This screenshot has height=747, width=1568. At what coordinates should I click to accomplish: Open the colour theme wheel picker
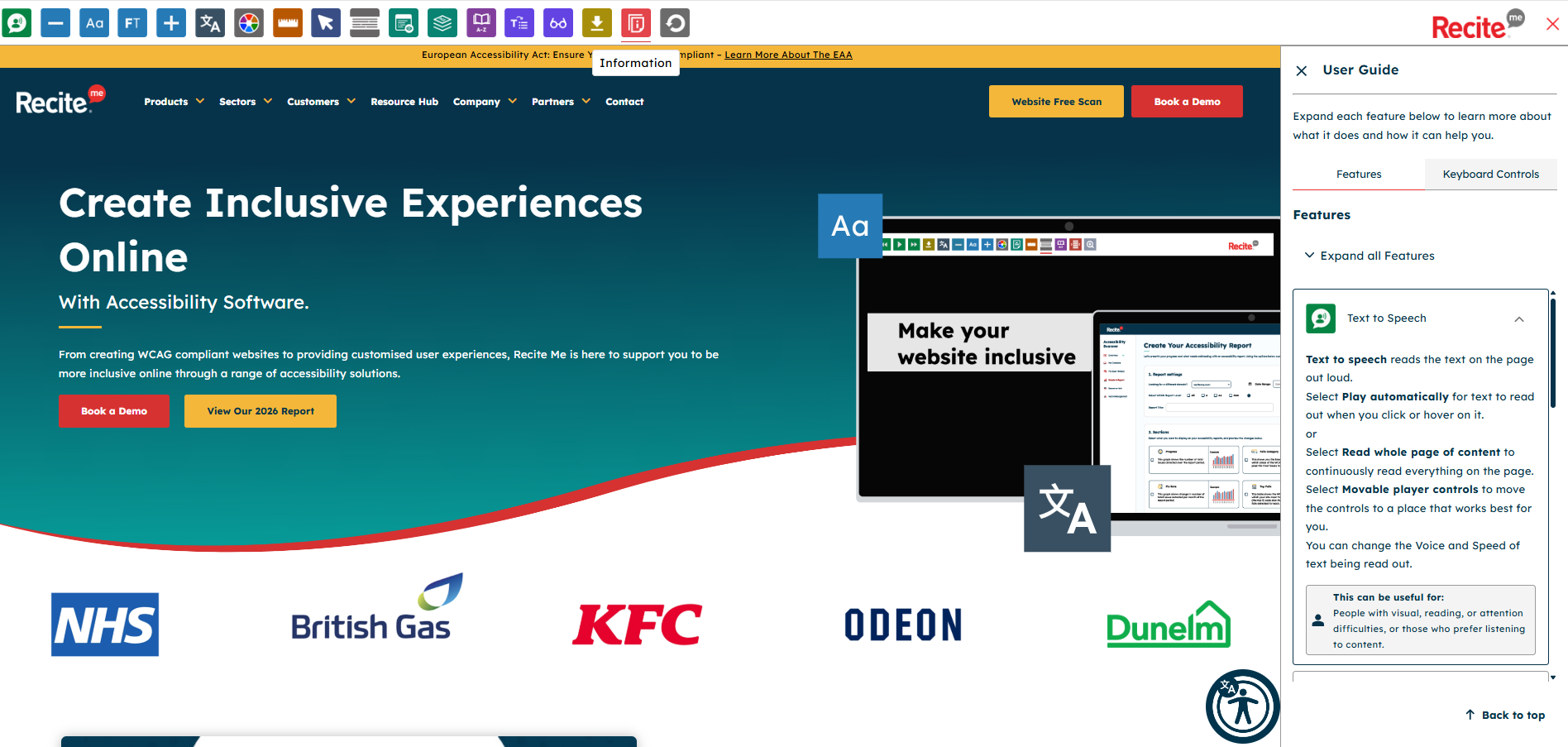pos(249,23)
